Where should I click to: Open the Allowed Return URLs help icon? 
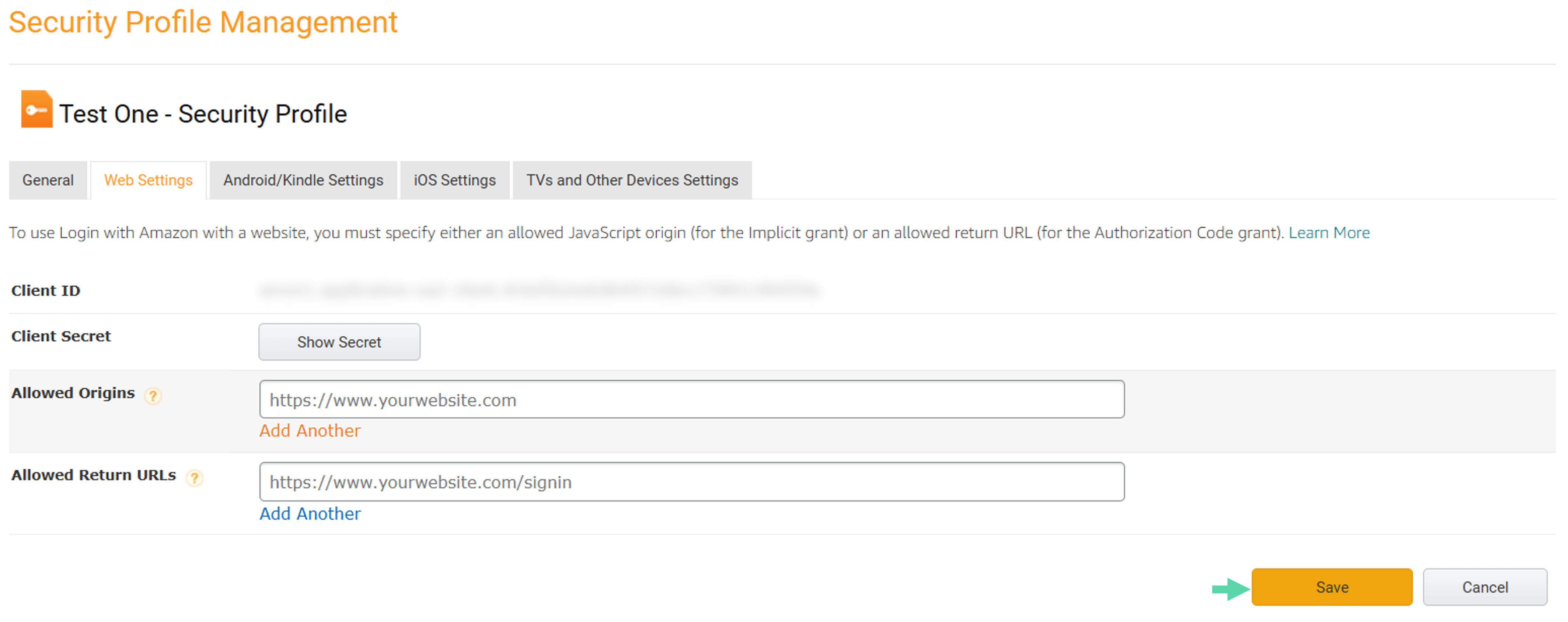[194, 478]
